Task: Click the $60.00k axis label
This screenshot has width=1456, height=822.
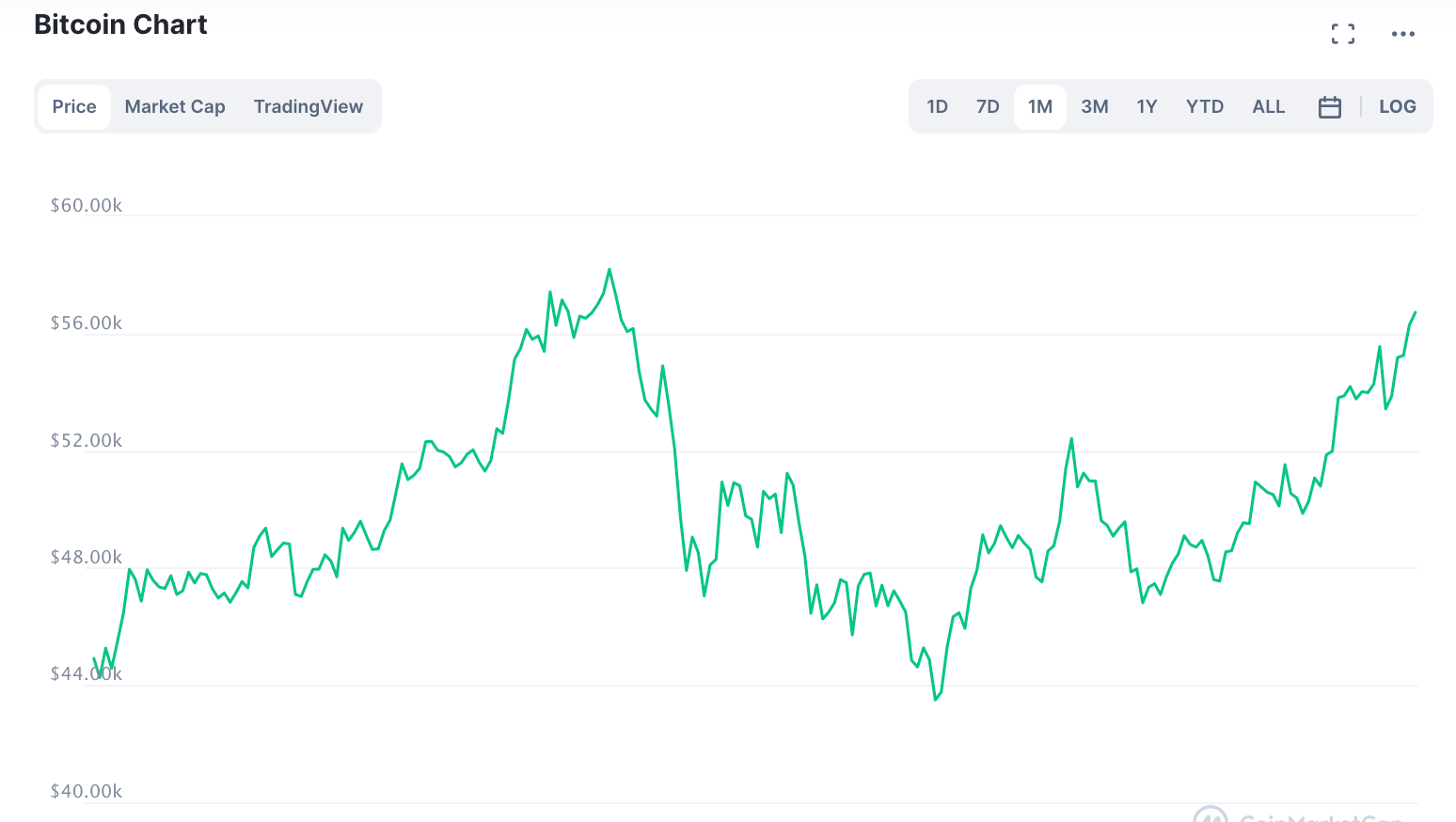Action: [x=87, y=206]
